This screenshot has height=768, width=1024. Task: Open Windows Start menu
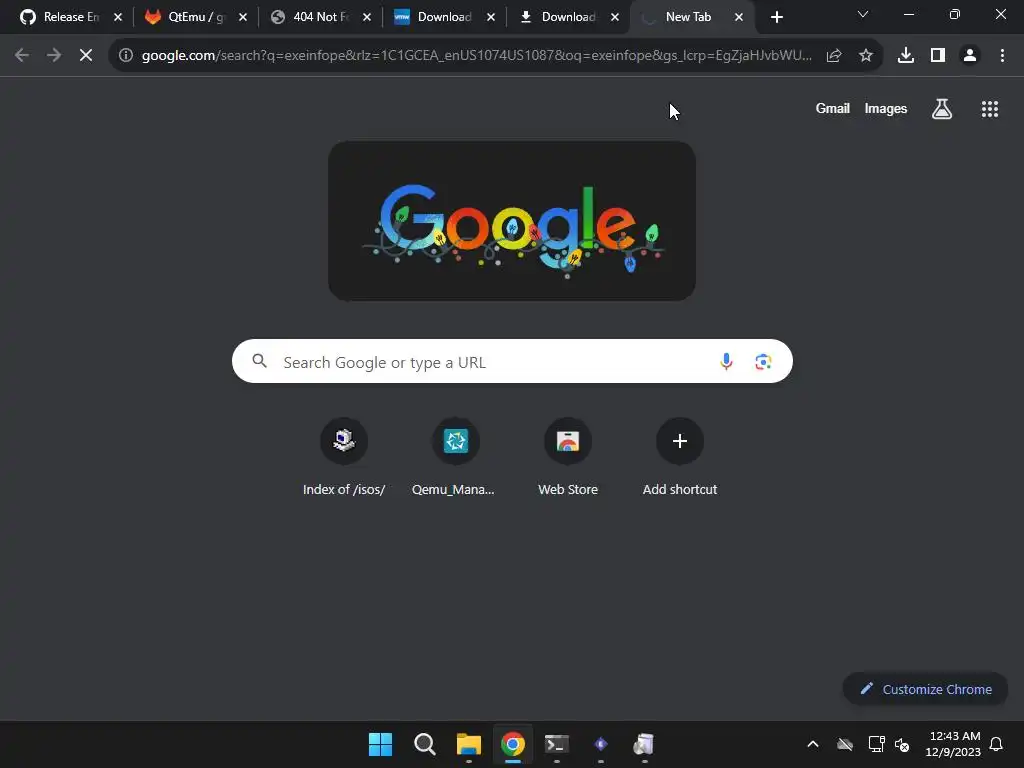380,744
